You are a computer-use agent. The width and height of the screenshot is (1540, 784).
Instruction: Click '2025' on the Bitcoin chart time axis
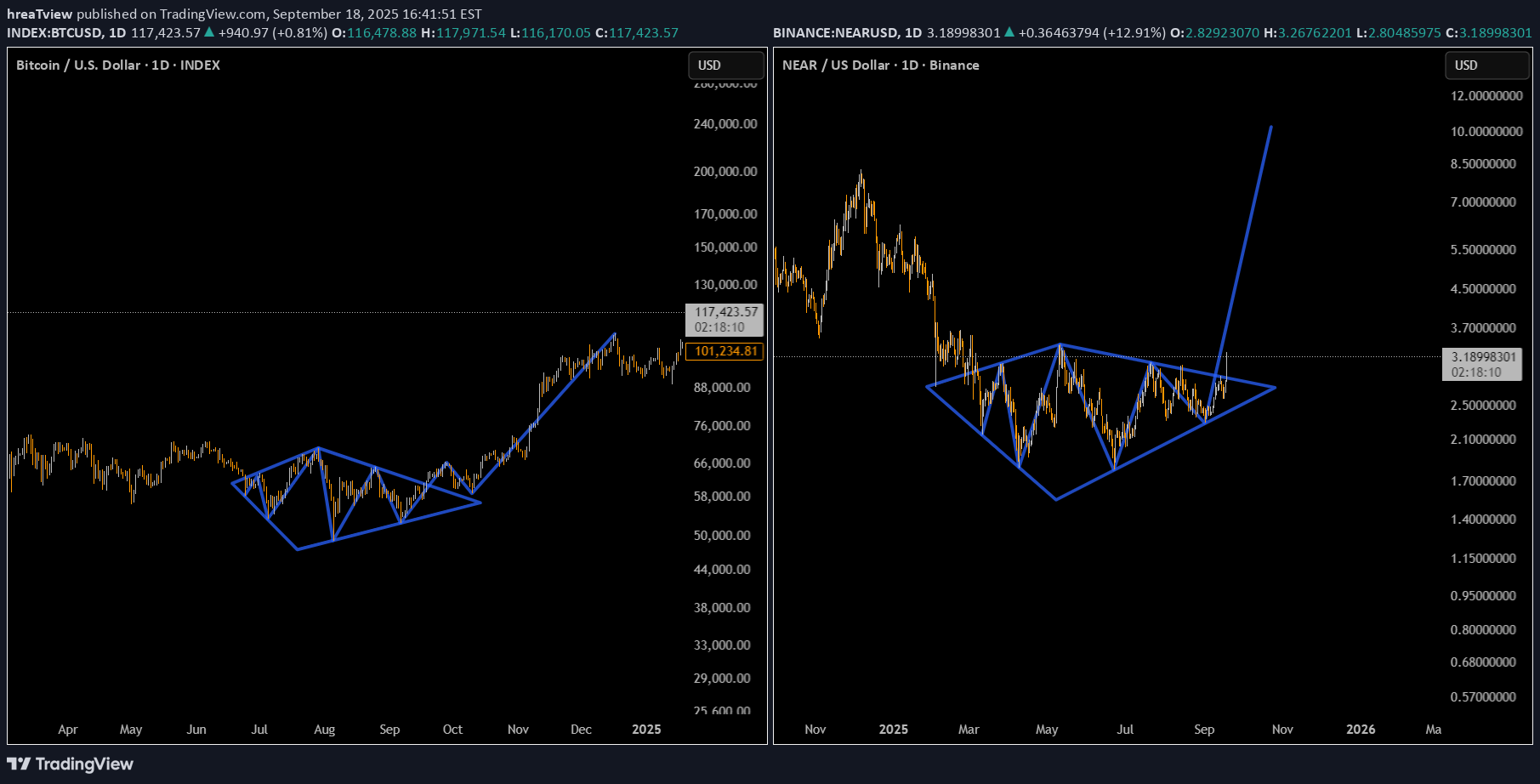pyautogui.click(x=646, y=730)
